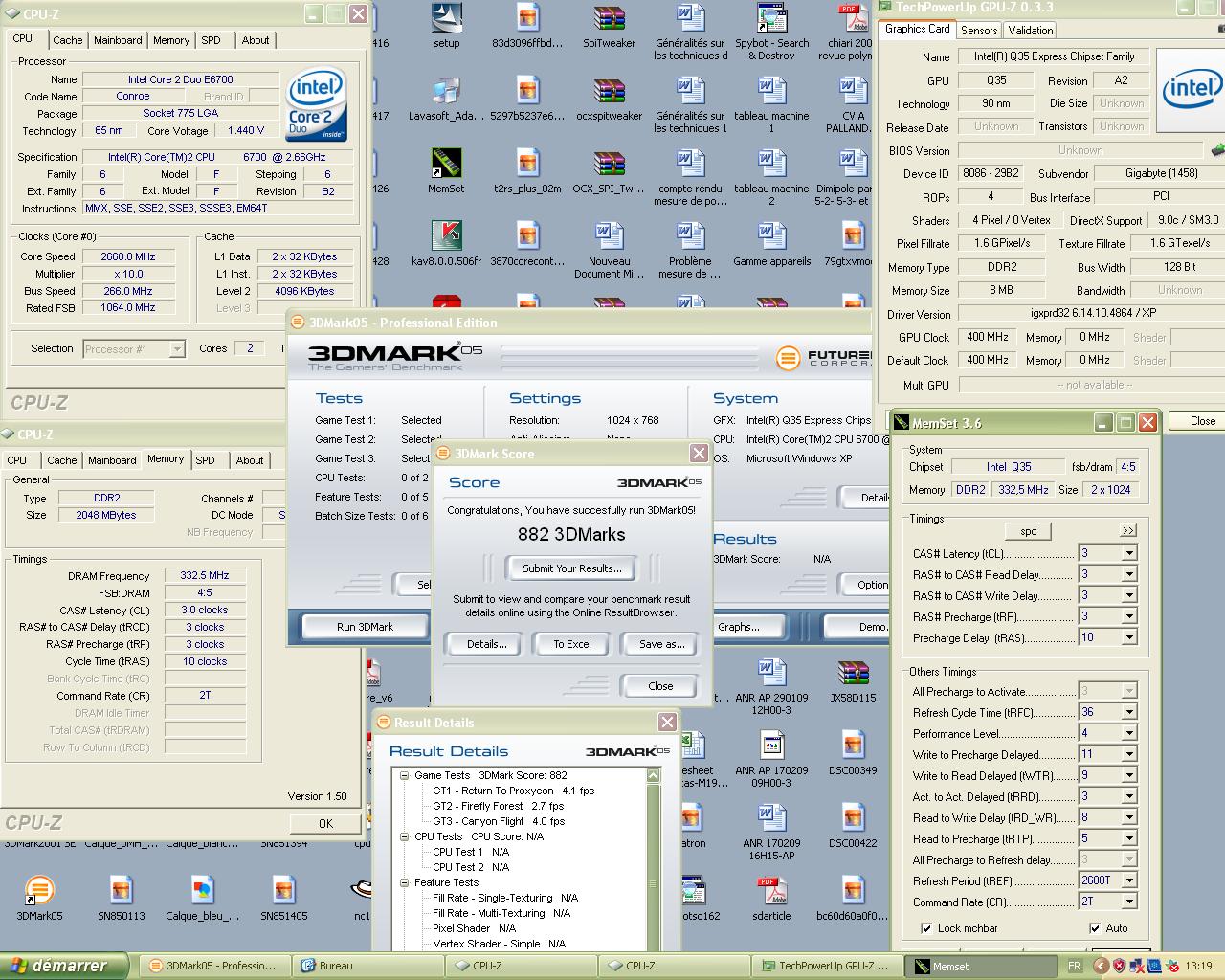Screen dimensions: 1225x980
Task: Toggle the Auto checkbox in MemSet
Action: pos(1095,928)
